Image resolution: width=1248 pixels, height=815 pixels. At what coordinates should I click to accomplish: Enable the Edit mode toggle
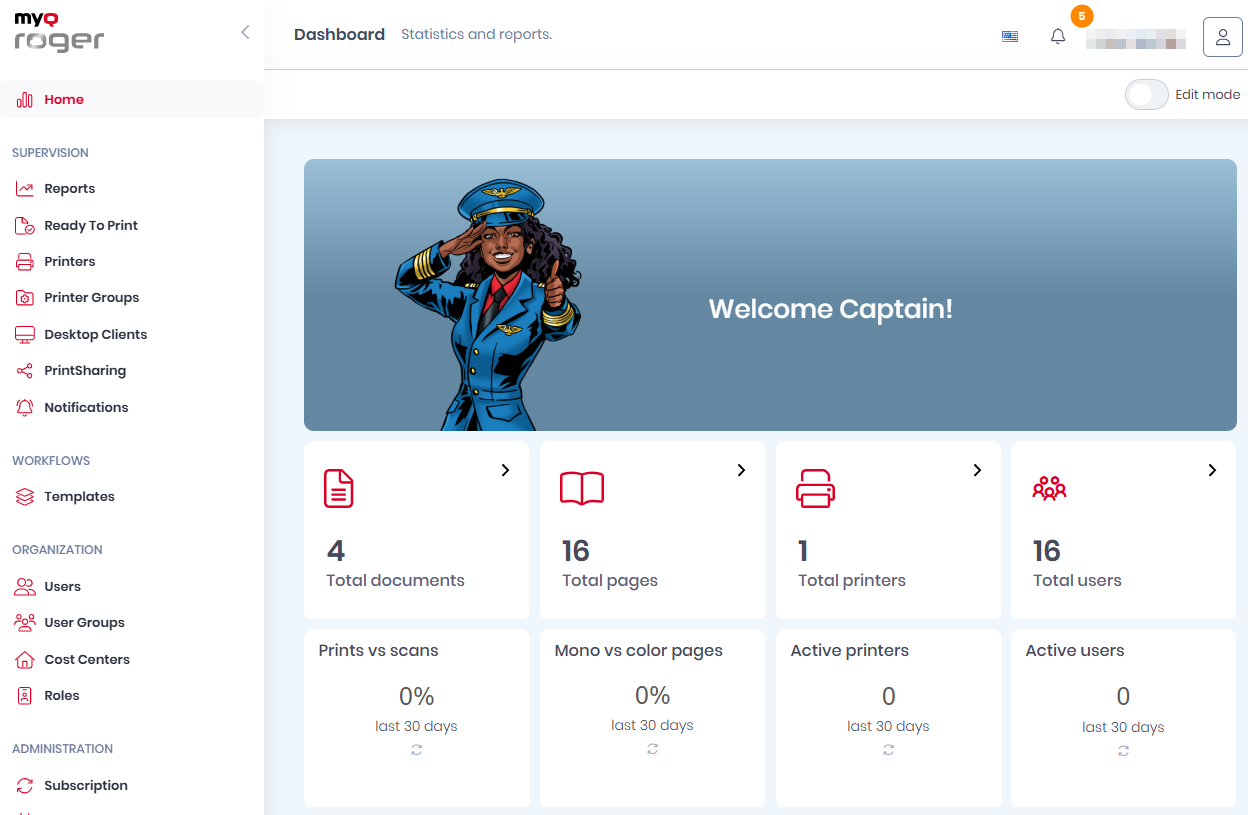click(x=1146, y=95)
